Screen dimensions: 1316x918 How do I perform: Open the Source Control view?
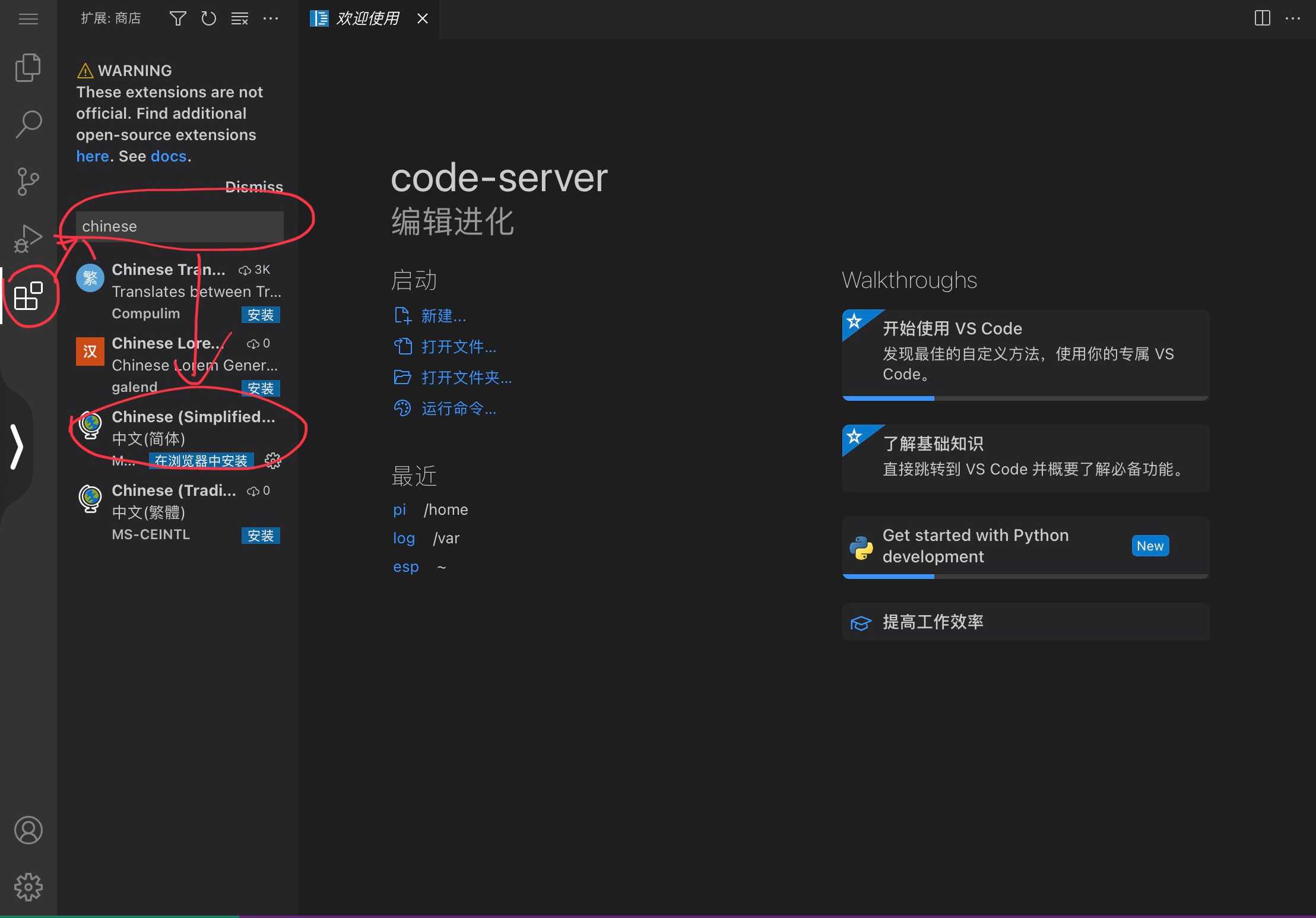pos(28,181)
